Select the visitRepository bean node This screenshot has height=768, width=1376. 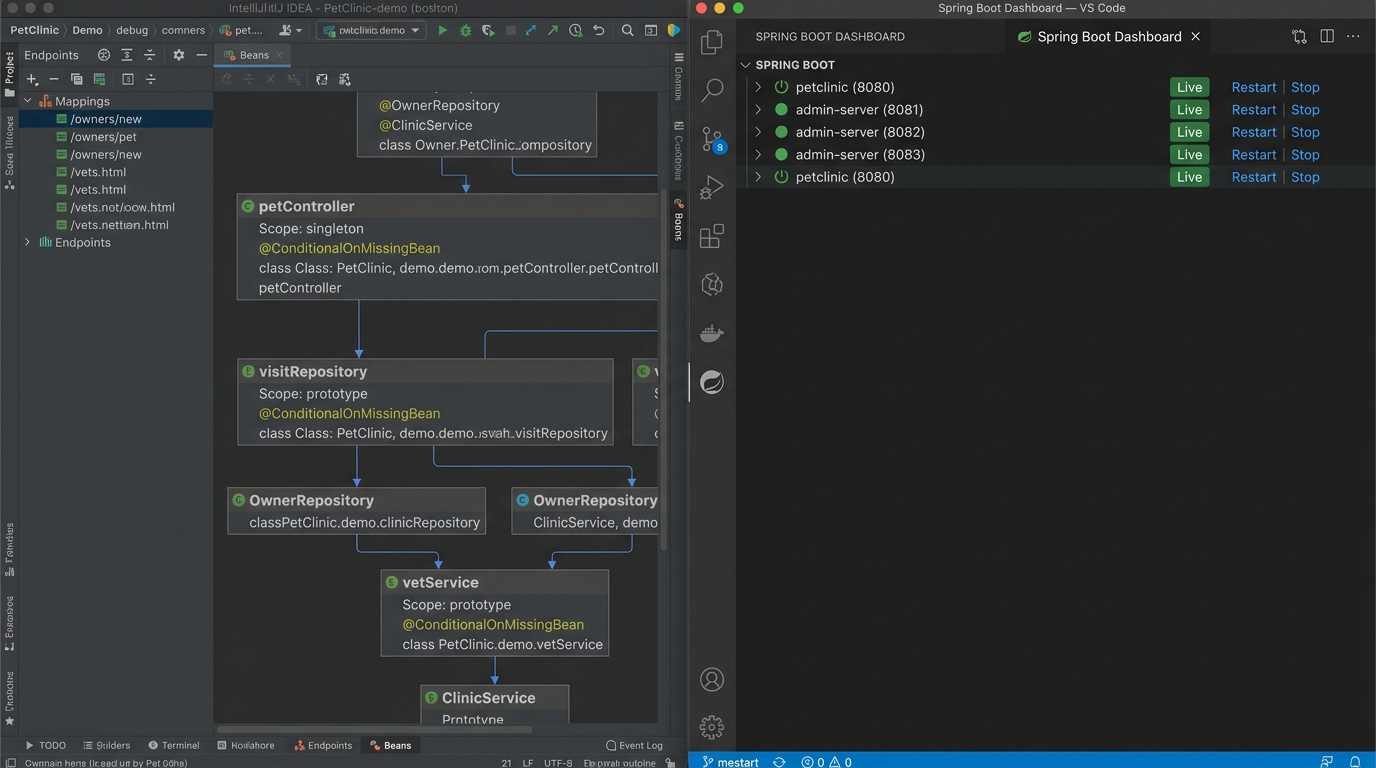pyautogui.click(x=425, y=402)
